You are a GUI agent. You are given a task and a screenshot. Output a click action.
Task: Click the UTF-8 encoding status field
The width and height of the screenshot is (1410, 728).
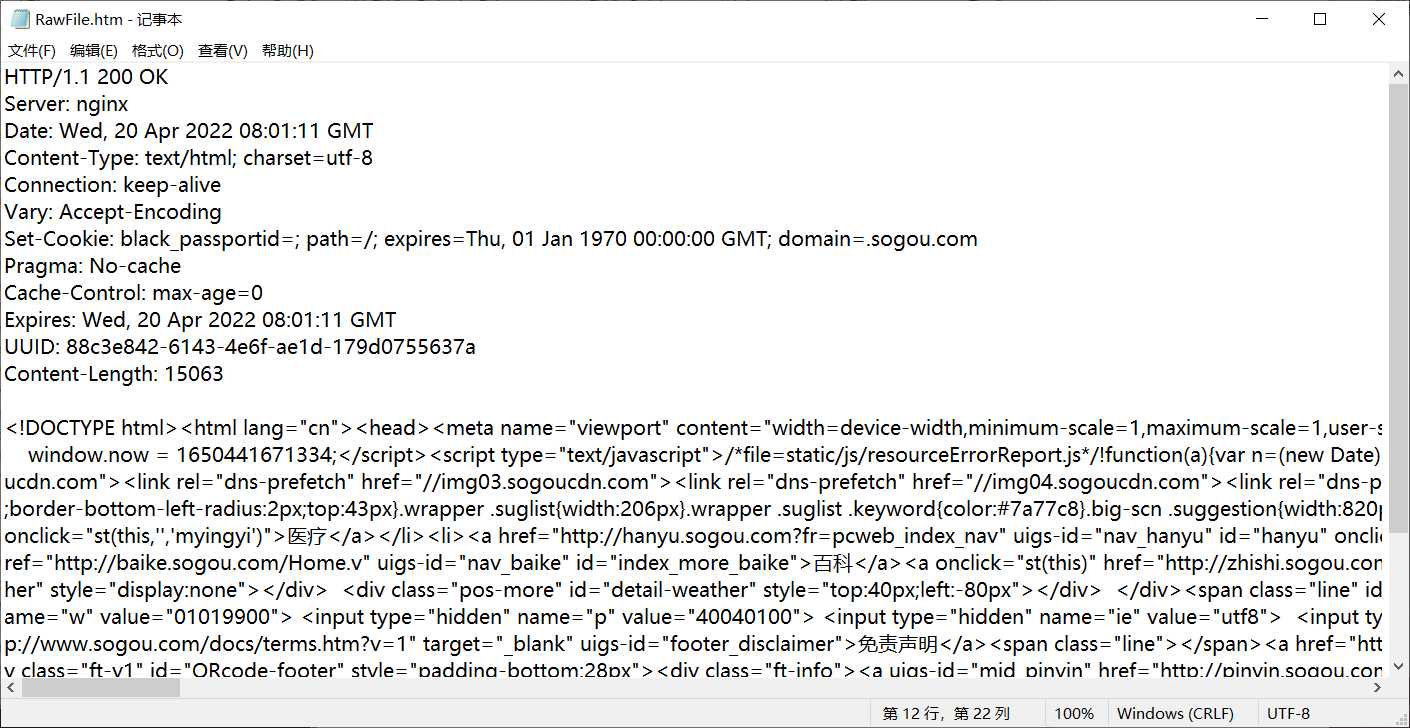1288,714
